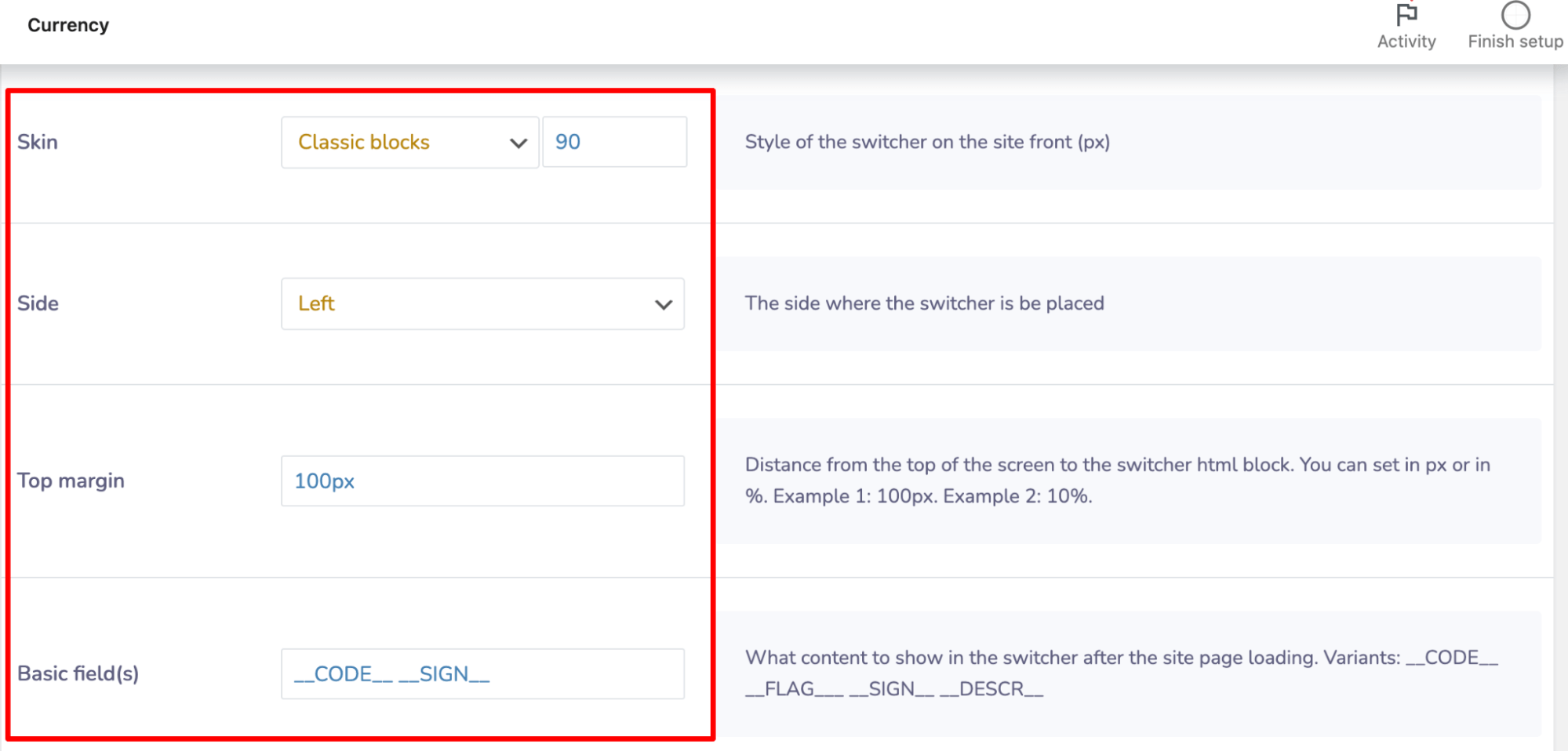This screenshot has height=751, width=1568.
Task: Open the Skin dropdown showing Classic blocks
Action: pos(410,142)
